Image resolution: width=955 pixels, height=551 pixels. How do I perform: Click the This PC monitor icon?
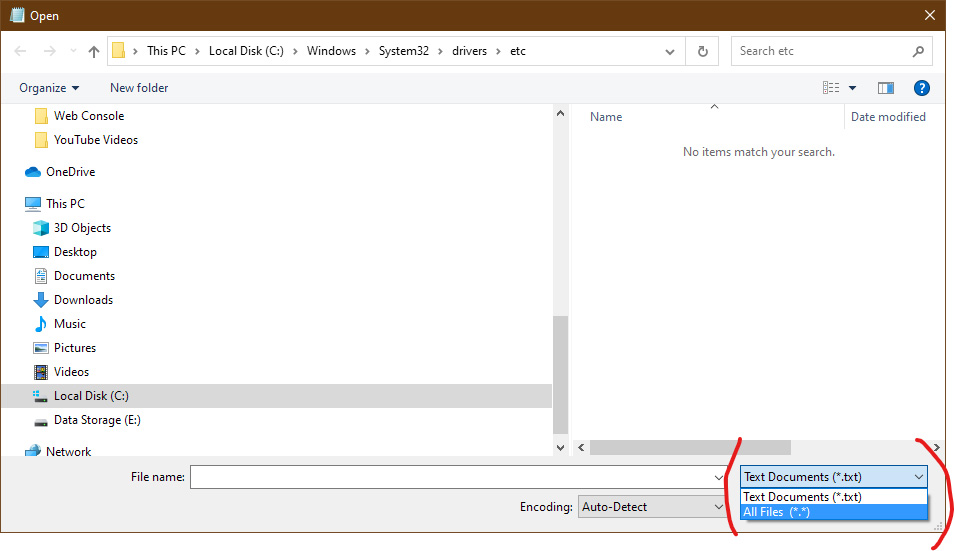point(33,204)
